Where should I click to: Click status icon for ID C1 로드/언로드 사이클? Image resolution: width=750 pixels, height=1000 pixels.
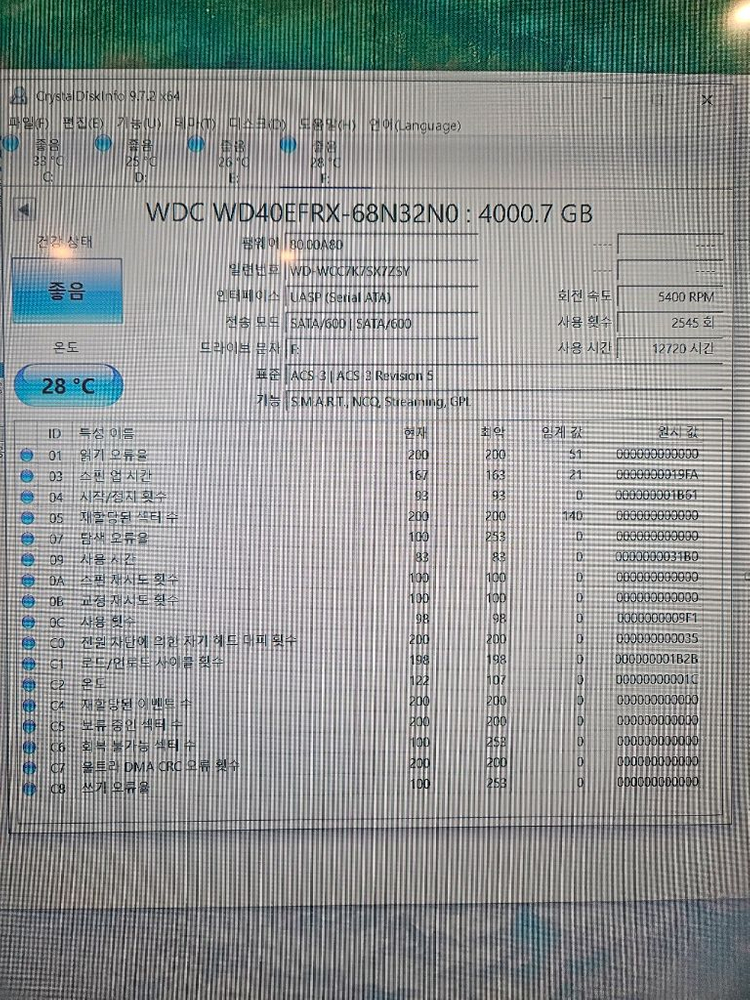pyautogui.click(x=29, y=664)
